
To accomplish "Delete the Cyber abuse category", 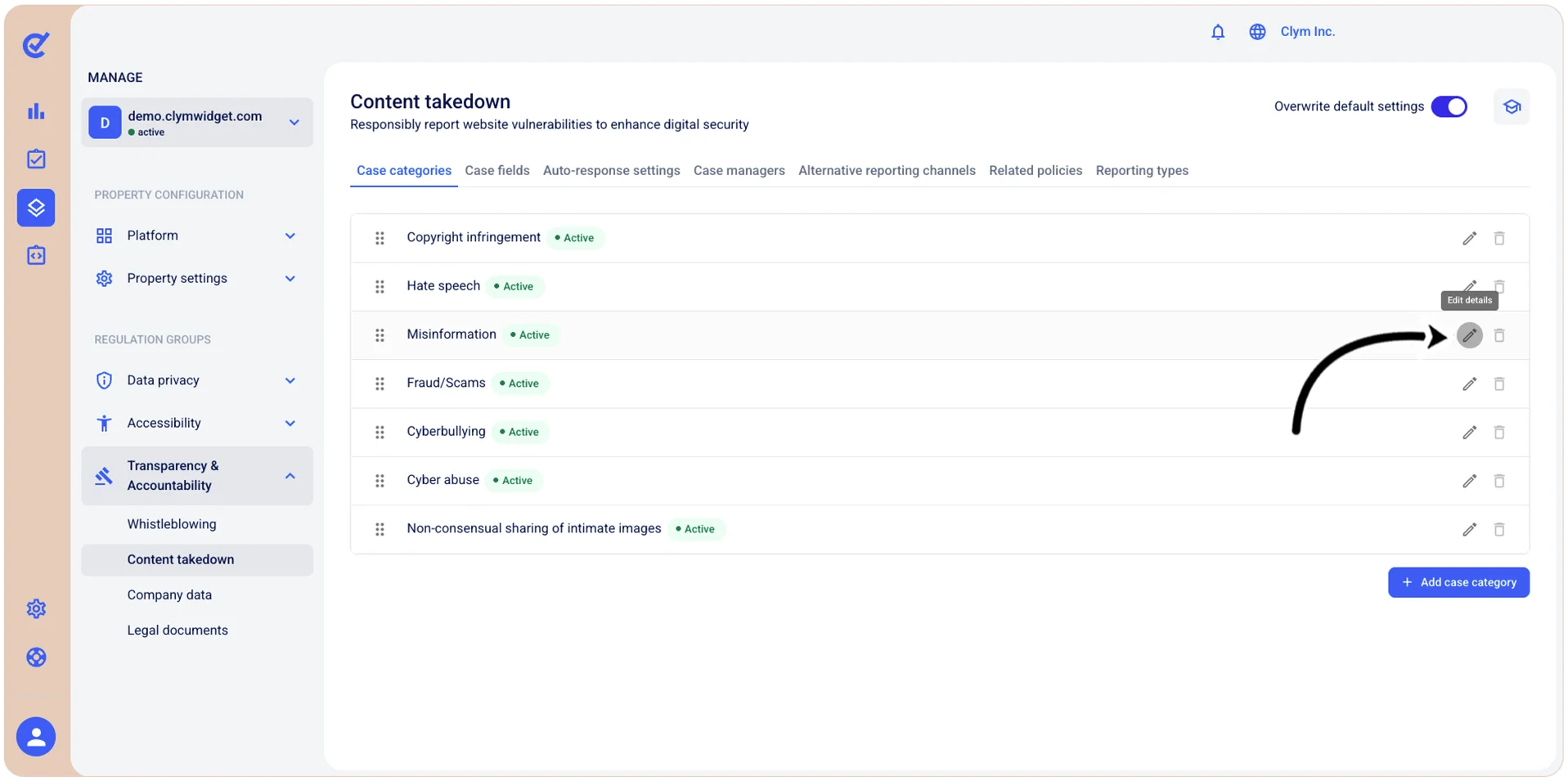I will [1499, 481].
